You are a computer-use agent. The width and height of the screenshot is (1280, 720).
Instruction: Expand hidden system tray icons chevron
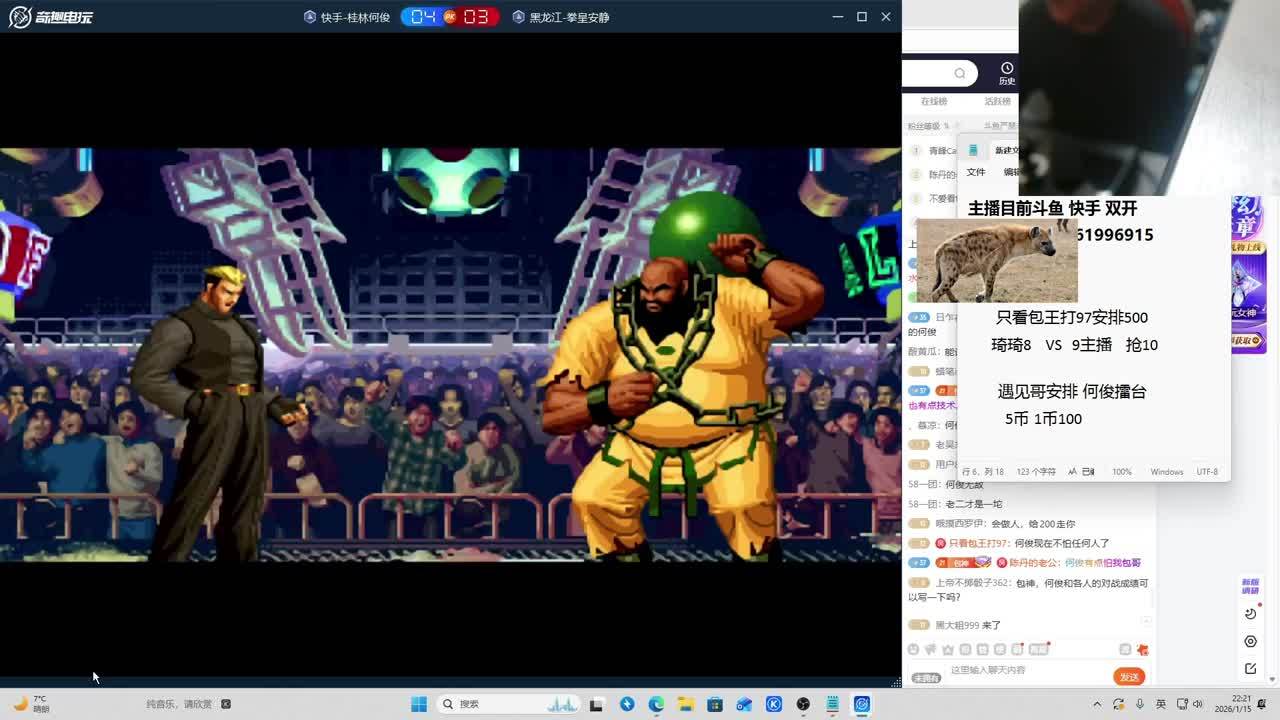pyautogui.click(x=1097, y=704)
